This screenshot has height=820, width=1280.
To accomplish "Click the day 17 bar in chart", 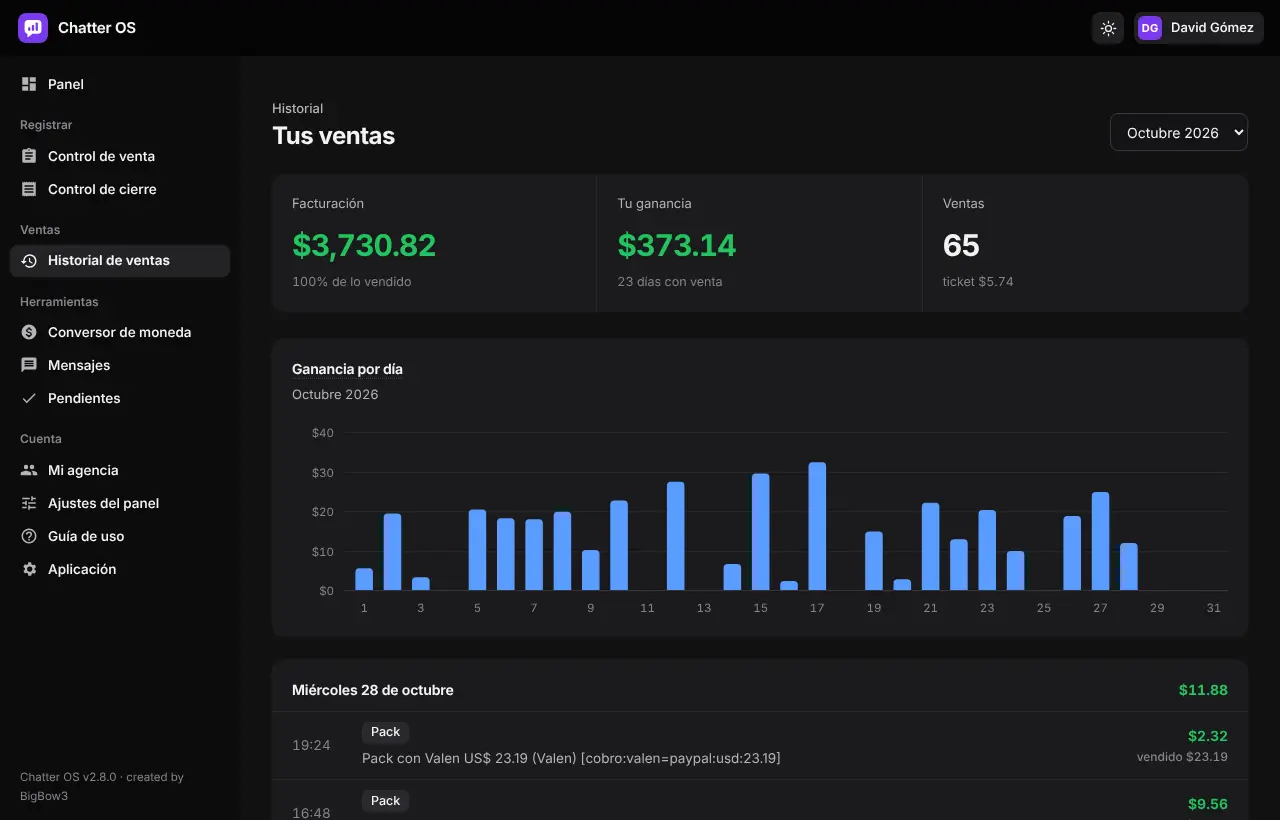I will pyautogui.click(x=817, y=526).
